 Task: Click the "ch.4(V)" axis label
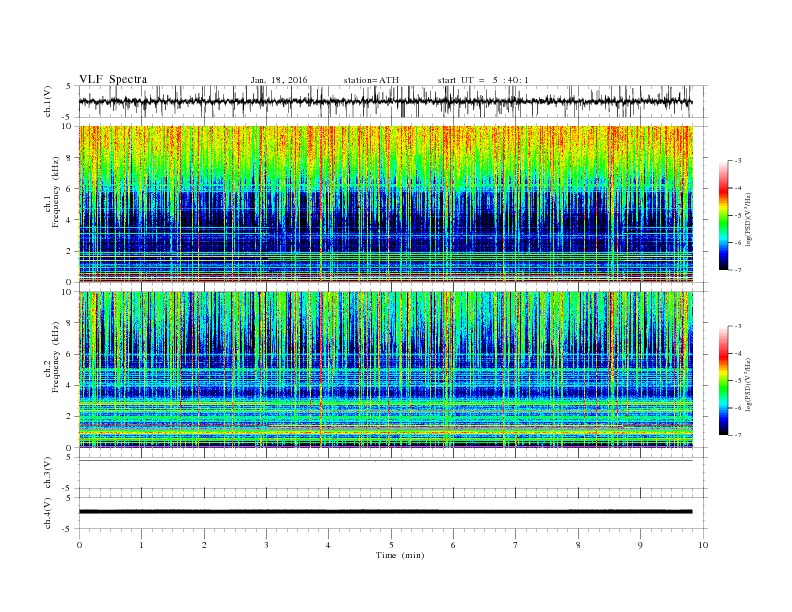[48, 514]
